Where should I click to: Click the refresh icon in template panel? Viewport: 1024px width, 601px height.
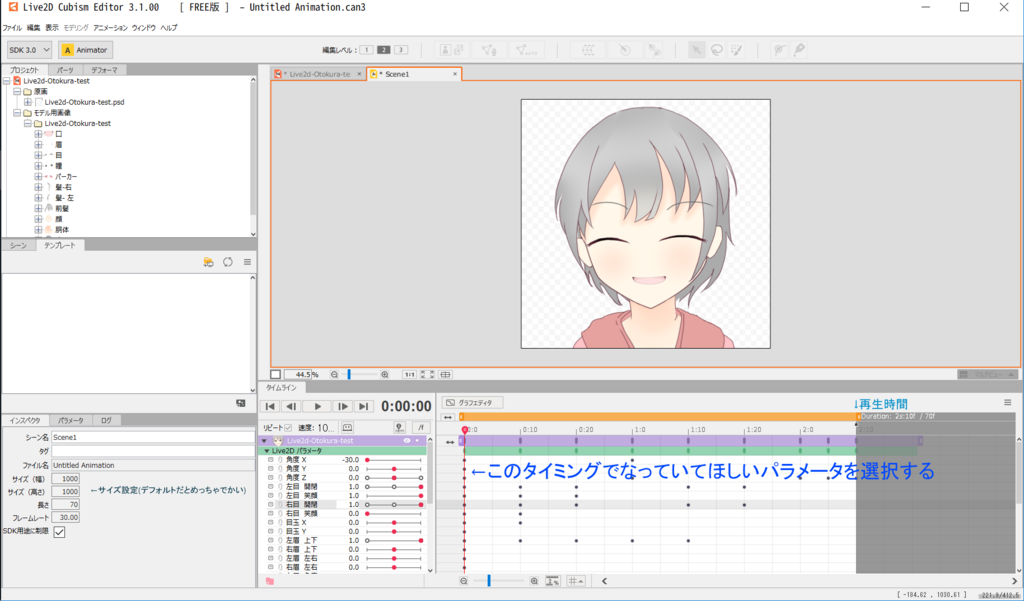coord(228,262)
